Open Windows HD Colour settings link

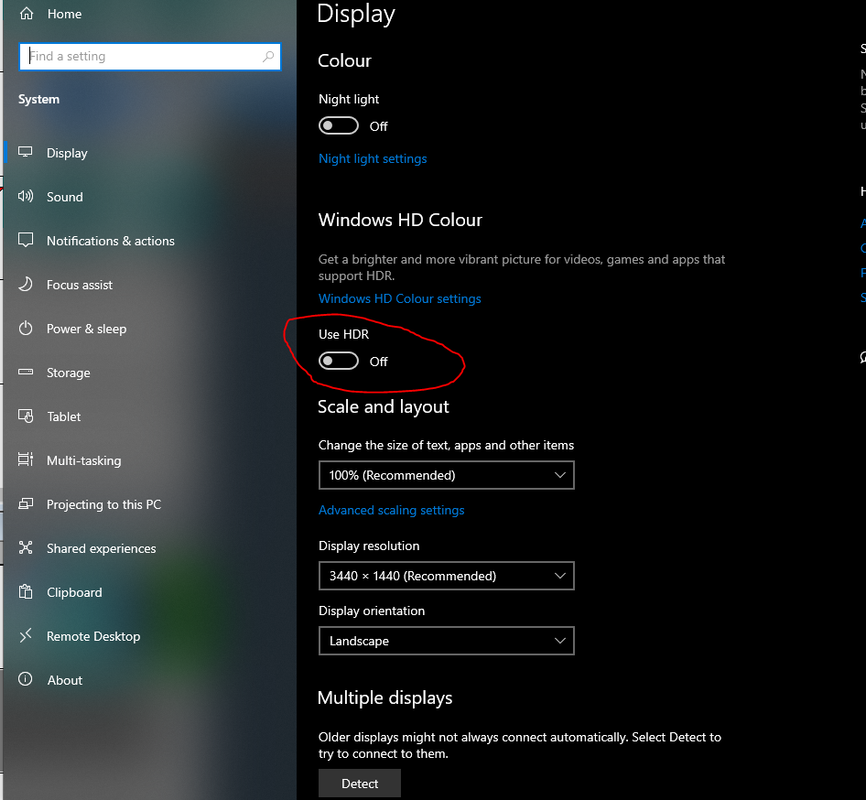[400, 299]
